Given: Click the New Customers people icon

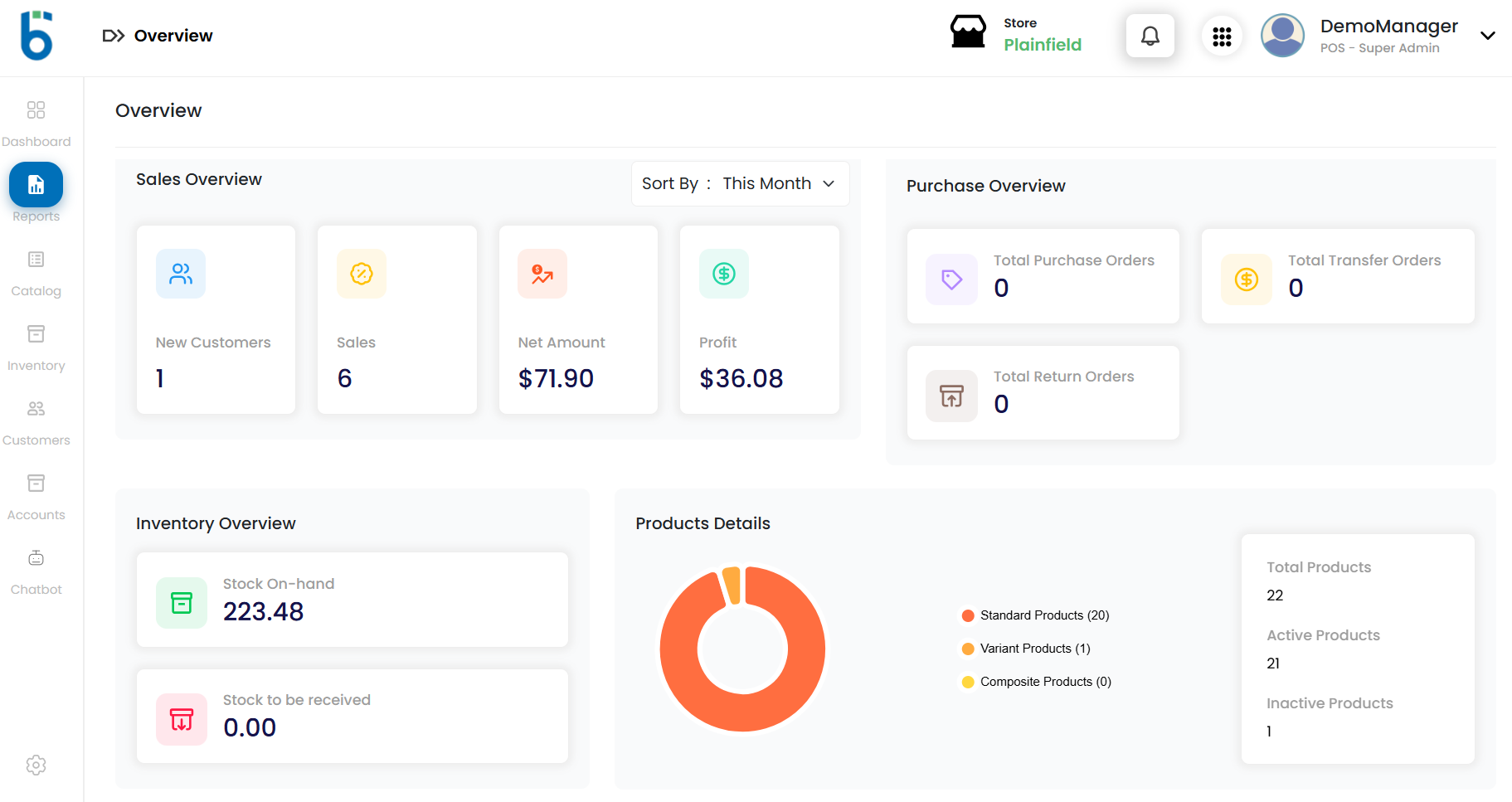Looking at the screenshot, I should [181, 274].
